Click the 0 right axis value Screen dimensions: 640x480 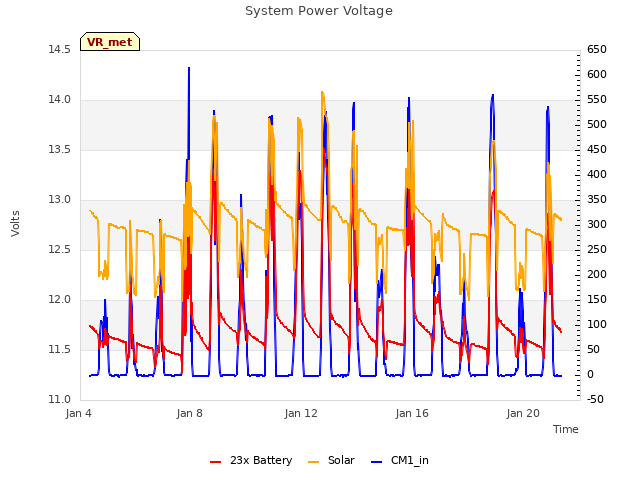(590, 374)
